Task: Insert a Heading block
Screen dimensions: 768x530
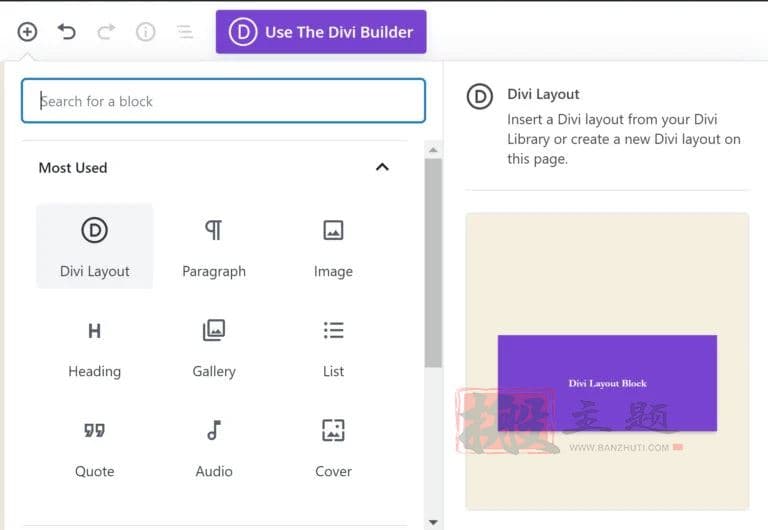Action: [x=95, y=347]
